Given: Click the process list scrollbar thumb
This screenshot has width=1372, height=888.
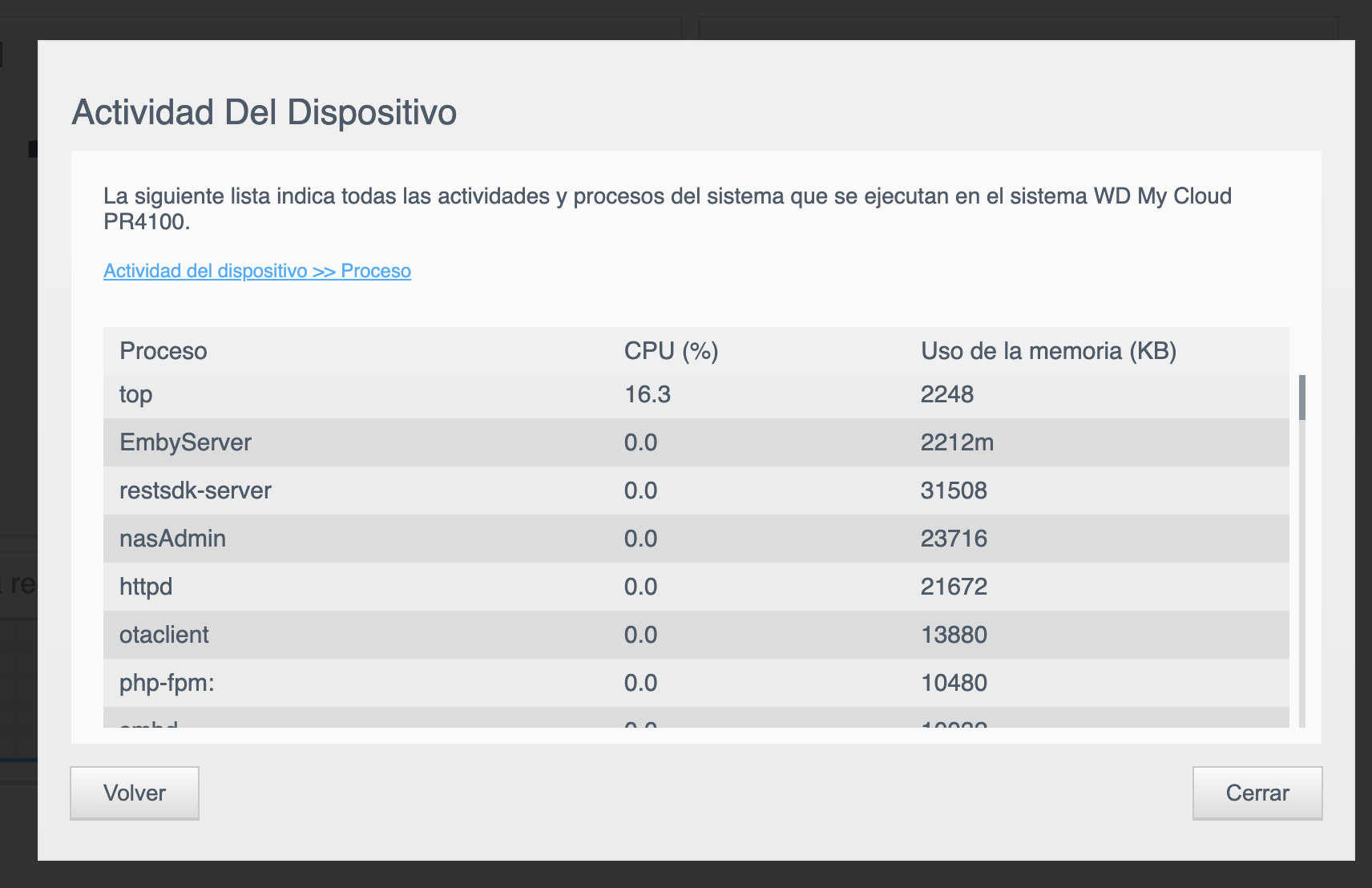Looking at the screenshot, I should coord(1301,398).
